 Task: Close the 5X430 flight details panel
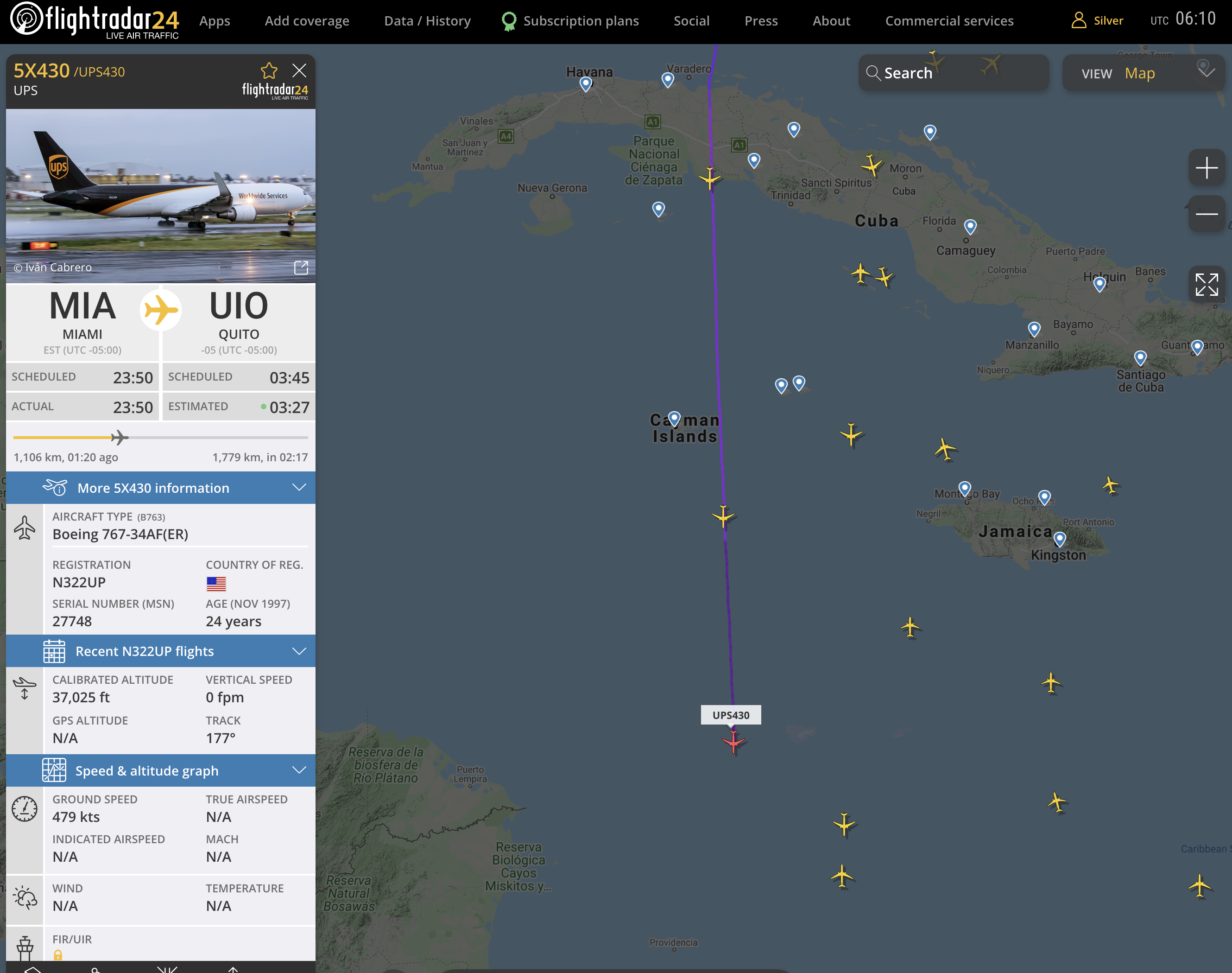[299, 70]
